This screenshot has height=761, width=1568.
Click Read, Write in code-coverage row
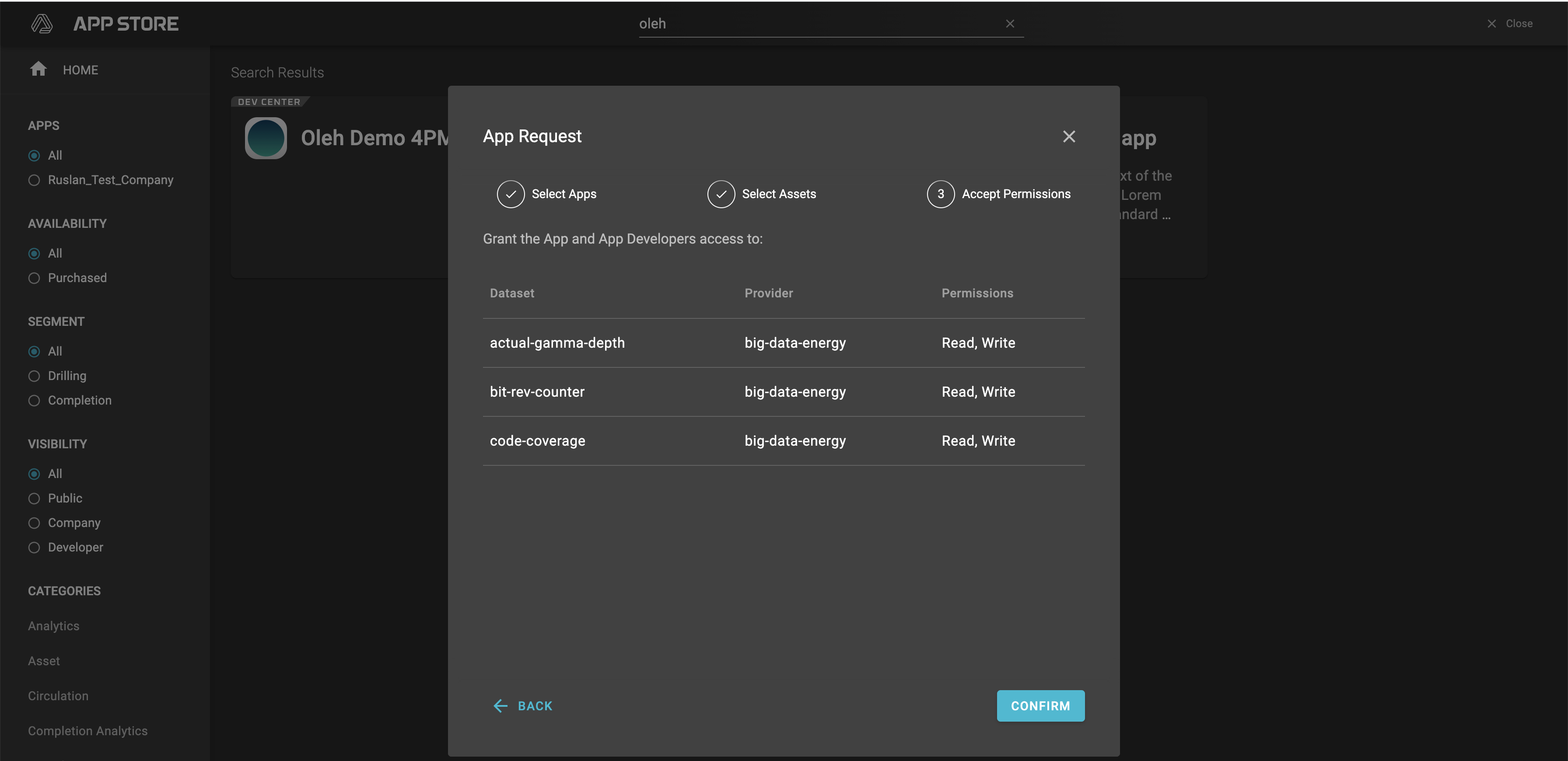(978, 441)
